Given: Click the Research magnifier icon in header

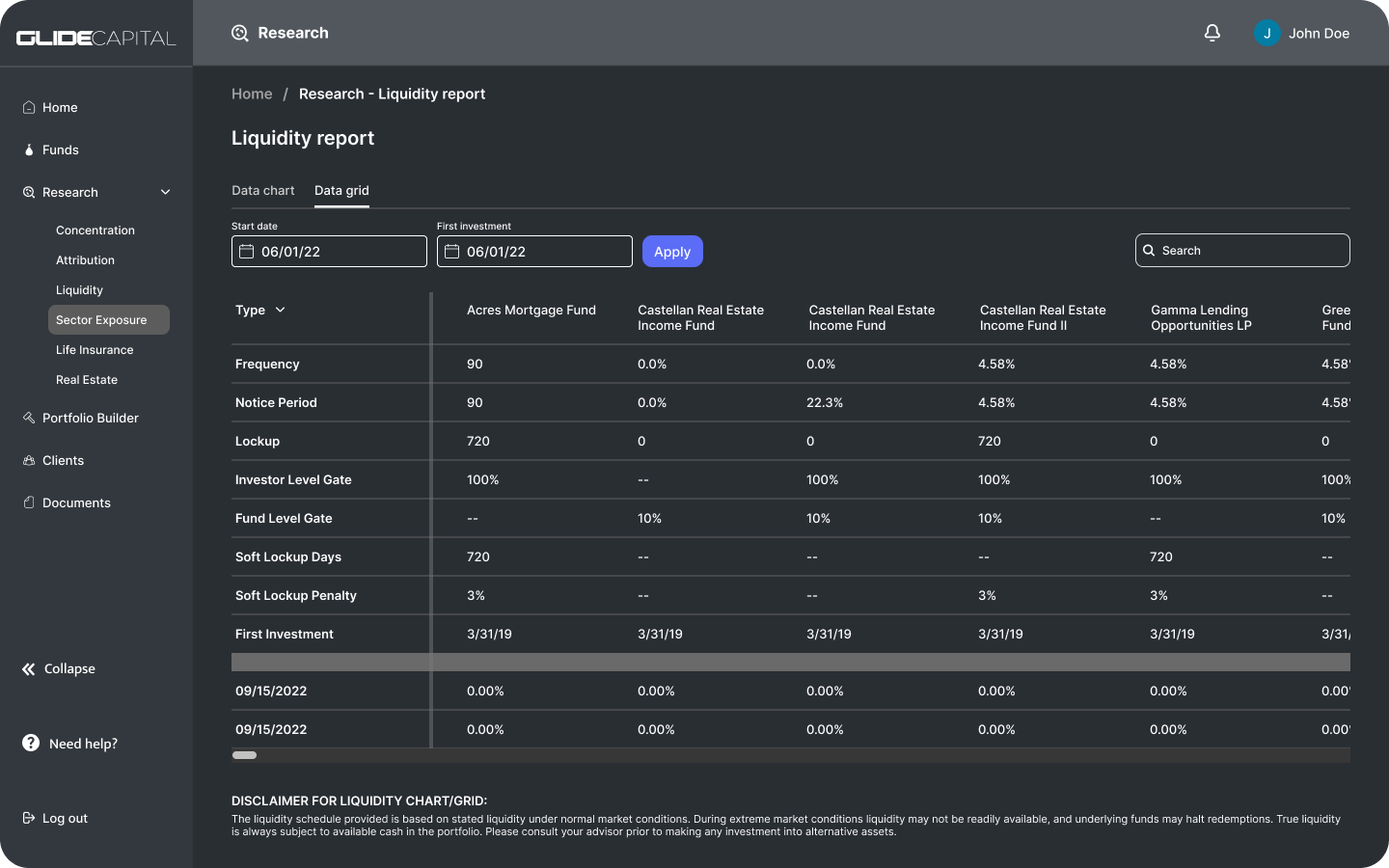Looking at the screenshot, I should [x=240, y=33].
